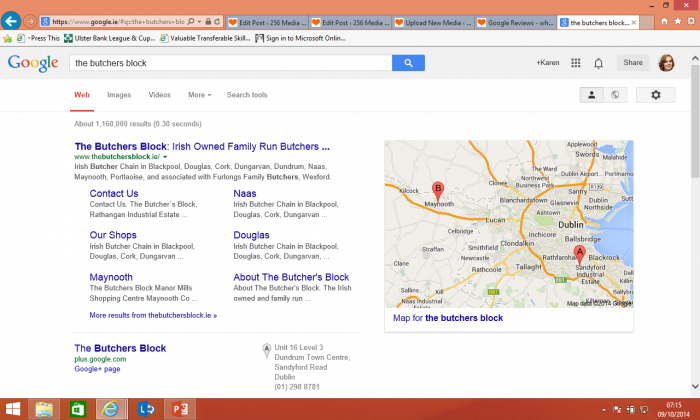Open the Our Shops sitelink

coord(113,235)
